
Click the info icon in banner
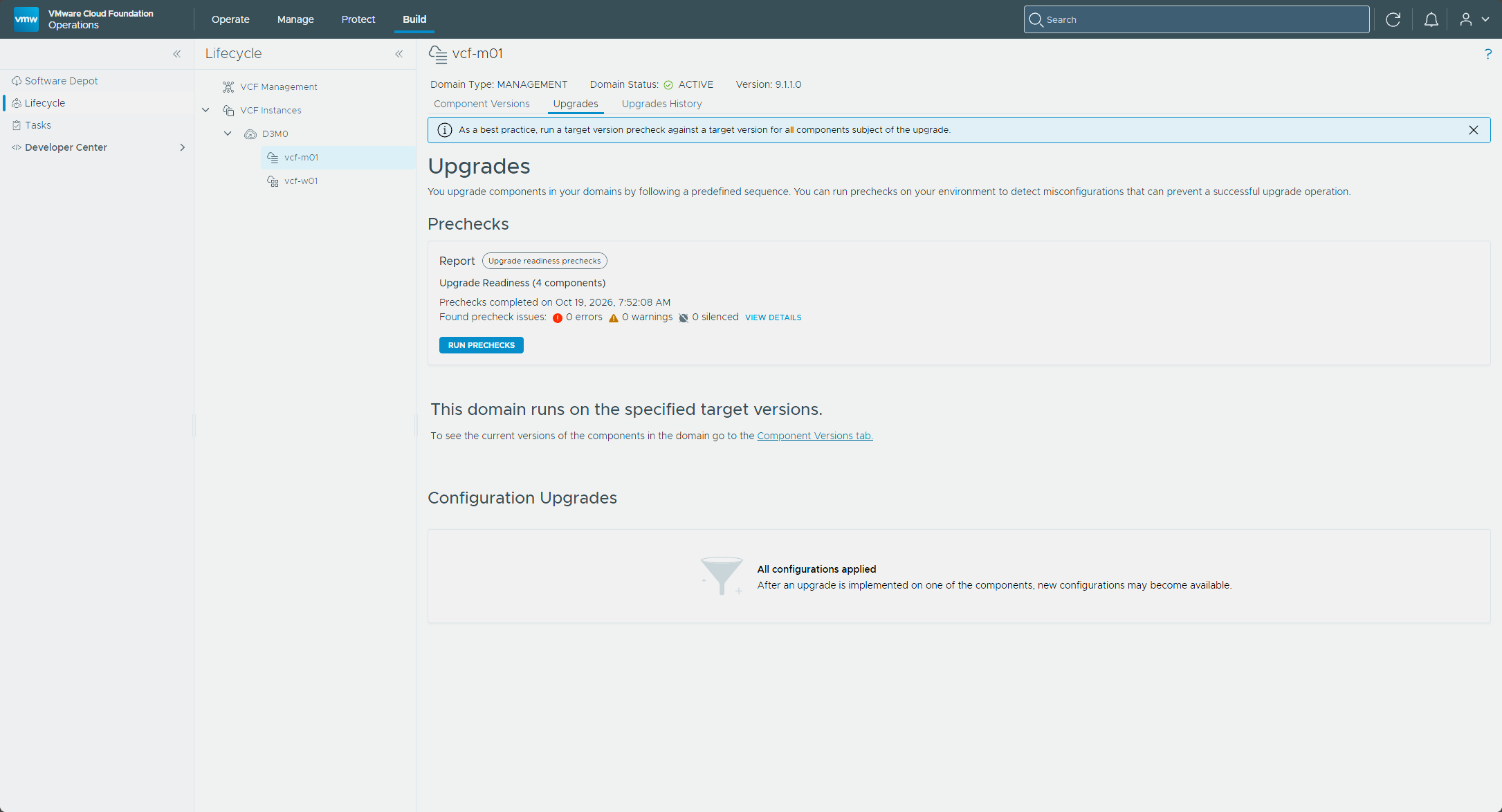click(x=445, y=130)
